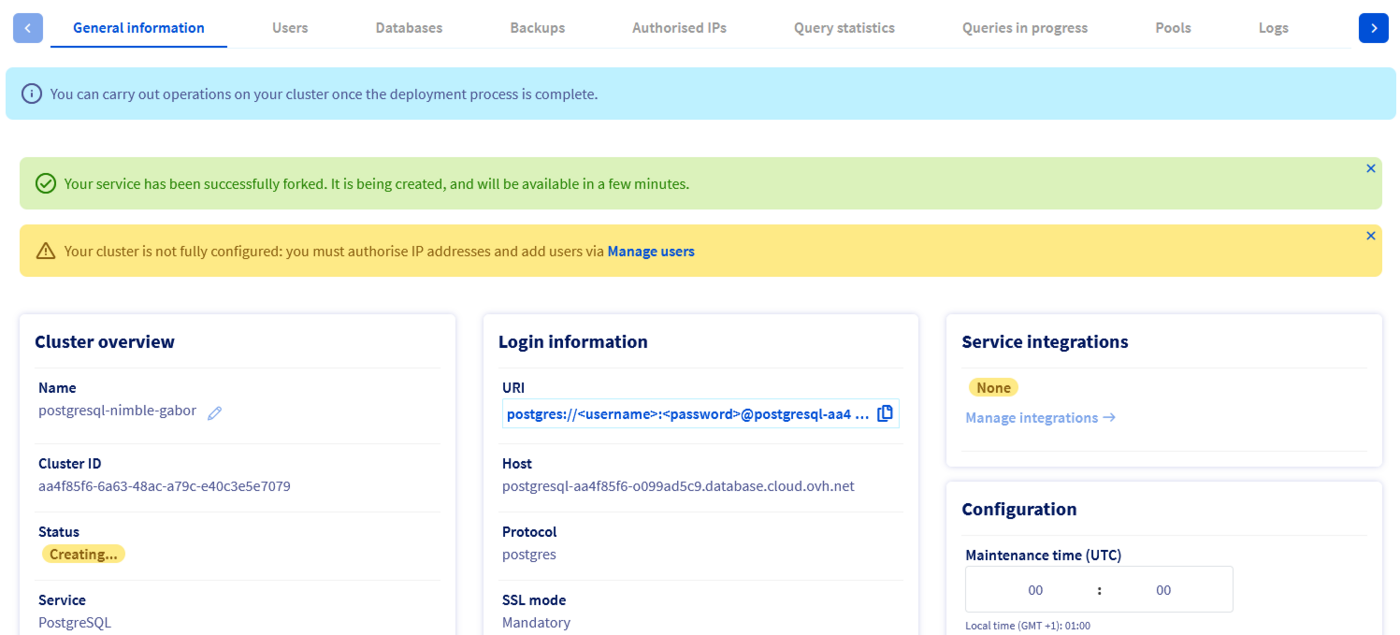
Task: Copy the URI with clipboard icon
Action: click(x=885, y=414)
